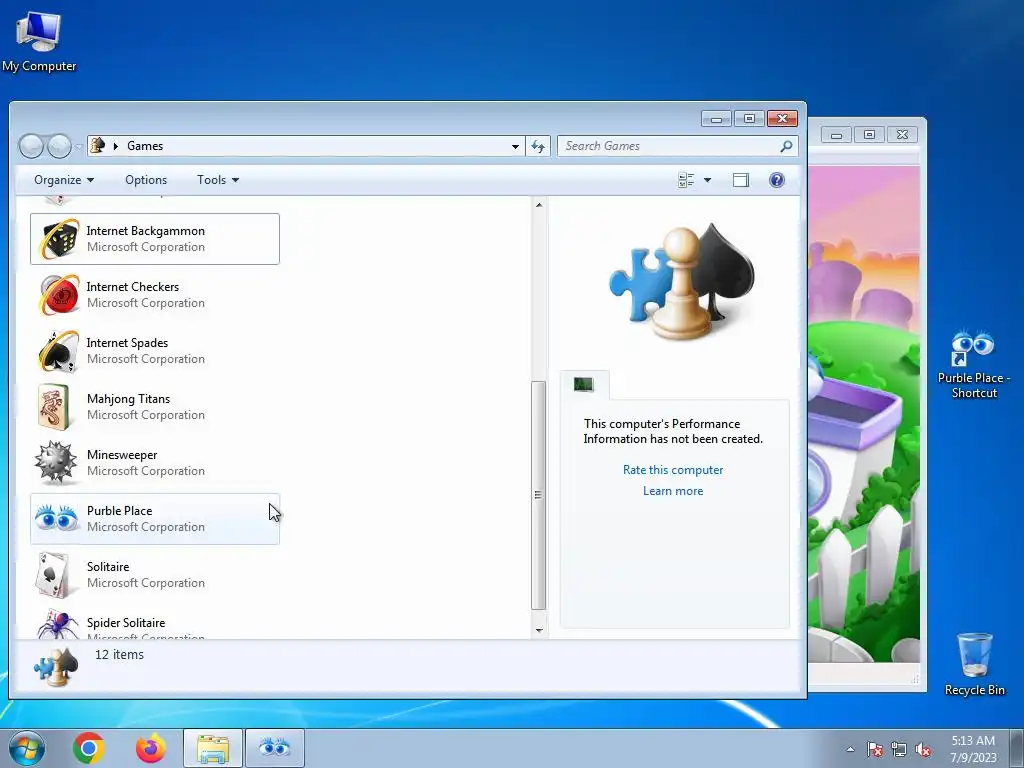Select the Spider Solitaire spider icon
The image size is (1024, 768).
pos(57,625)
